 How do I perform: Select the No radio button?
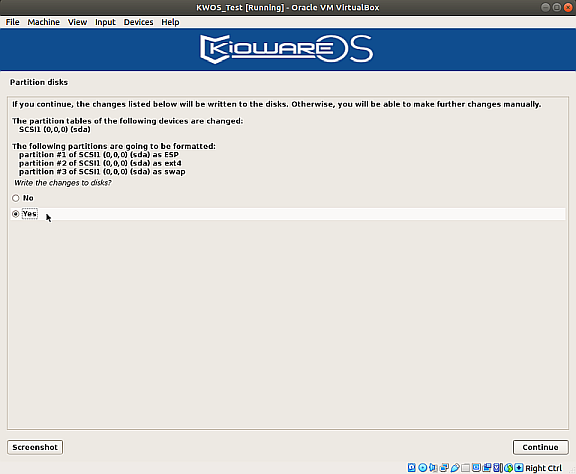point(15,198)
